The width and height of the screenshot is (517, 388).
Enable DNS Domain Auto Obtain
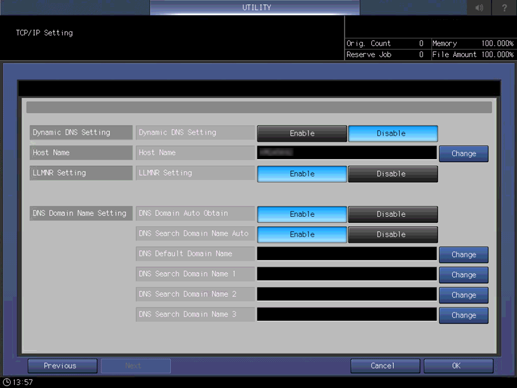[x=302, y=214]
